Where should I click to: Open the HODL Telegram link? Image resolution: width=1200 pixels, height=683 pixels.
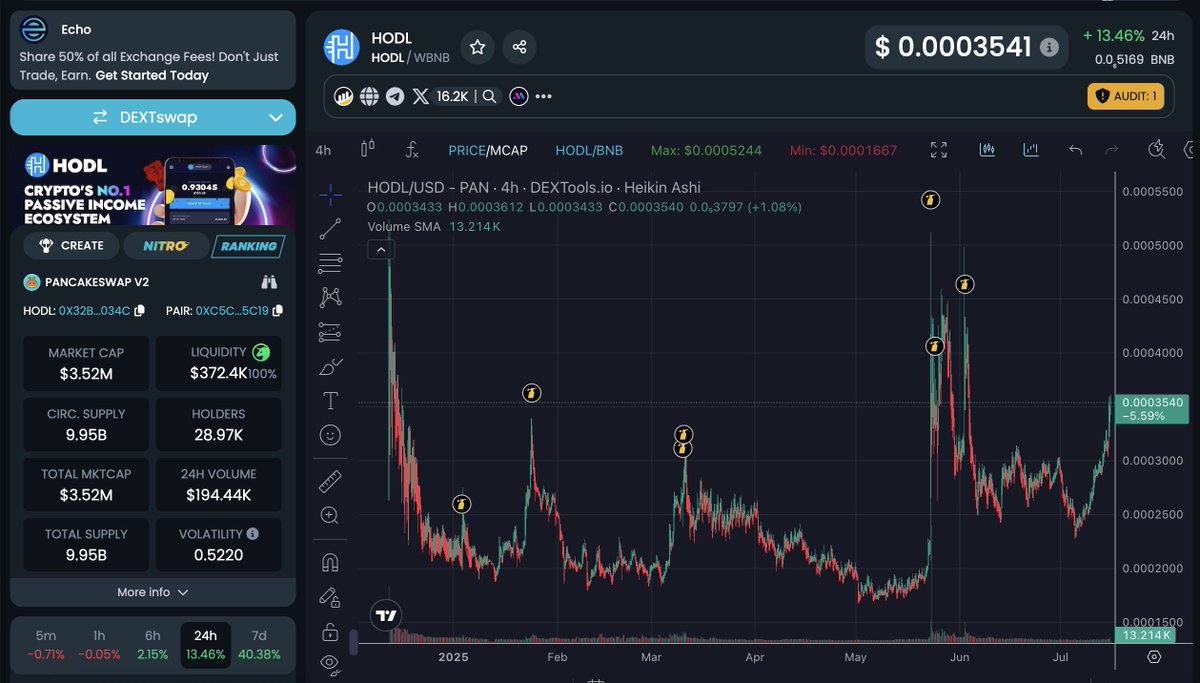click(x=395, y=97)
